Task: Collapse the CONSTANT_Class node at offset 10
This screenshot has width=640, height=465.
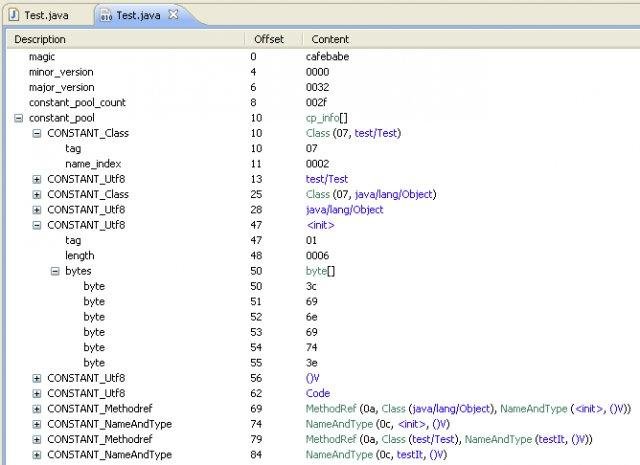Action: tap(37, 133)
